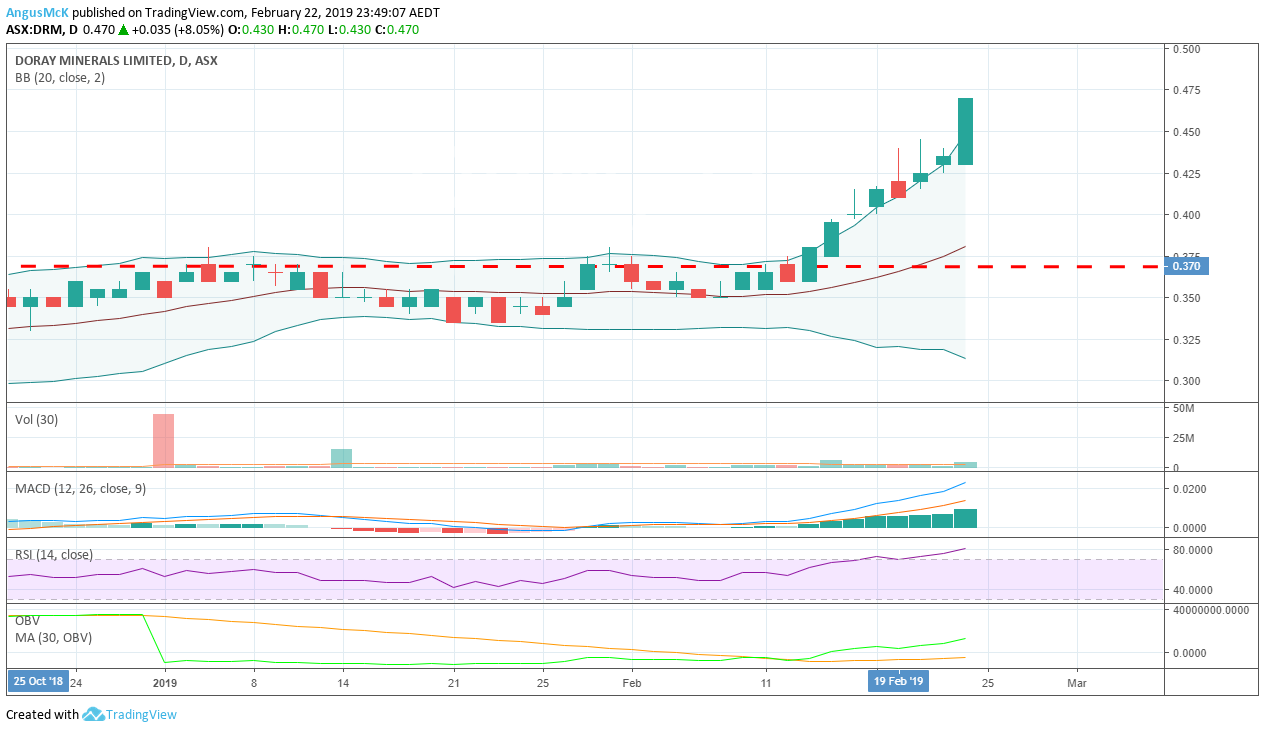Click the 0.500 price axis label
Viewport: 1265px width, 732px height.
pyautogui.click(x=1187, y=49)
